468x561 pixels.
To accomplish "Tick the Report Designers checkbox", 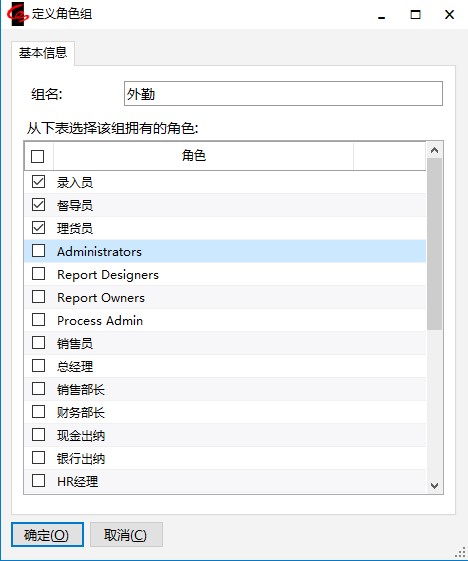I will coord(38,274).
